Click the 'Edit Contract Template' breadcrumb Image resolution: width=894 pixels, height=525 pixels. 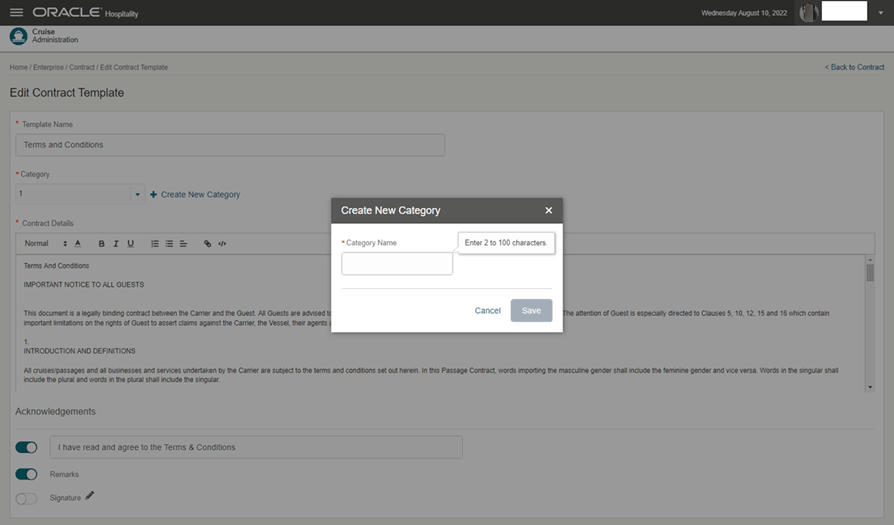[134, 67]
